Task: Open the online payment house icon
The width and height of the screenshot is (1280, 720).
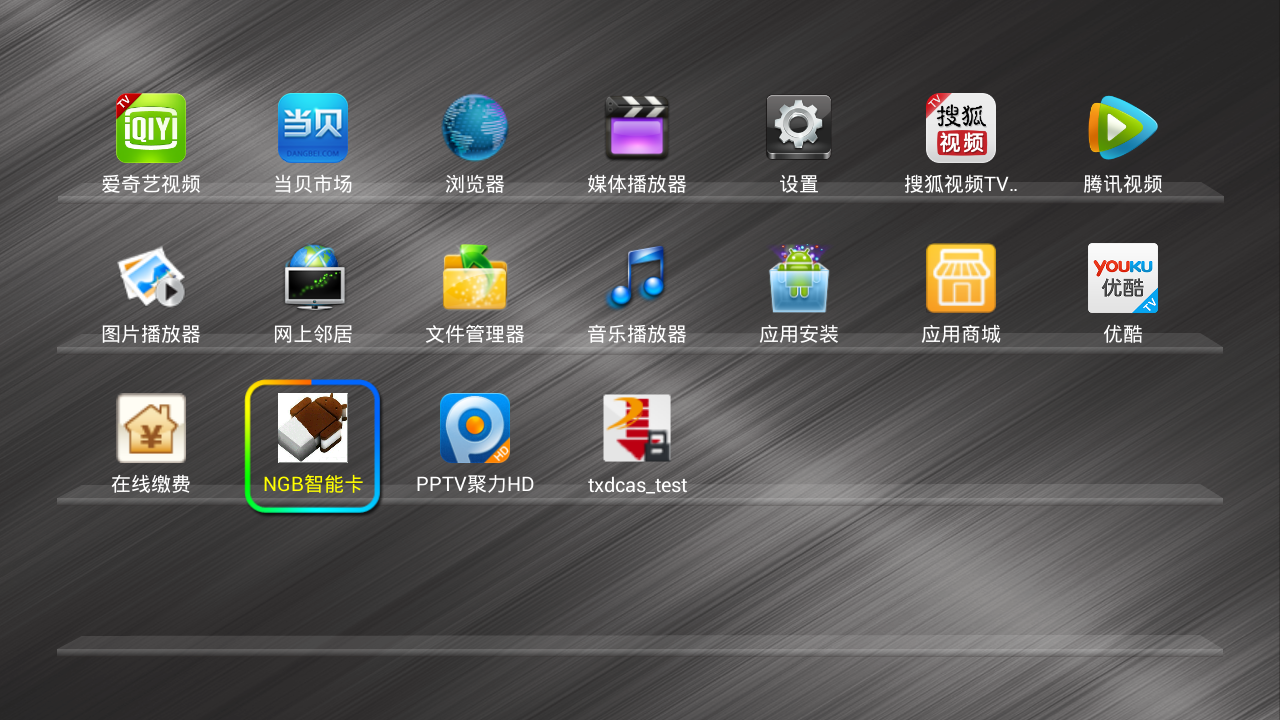Action: coord(151,428)
